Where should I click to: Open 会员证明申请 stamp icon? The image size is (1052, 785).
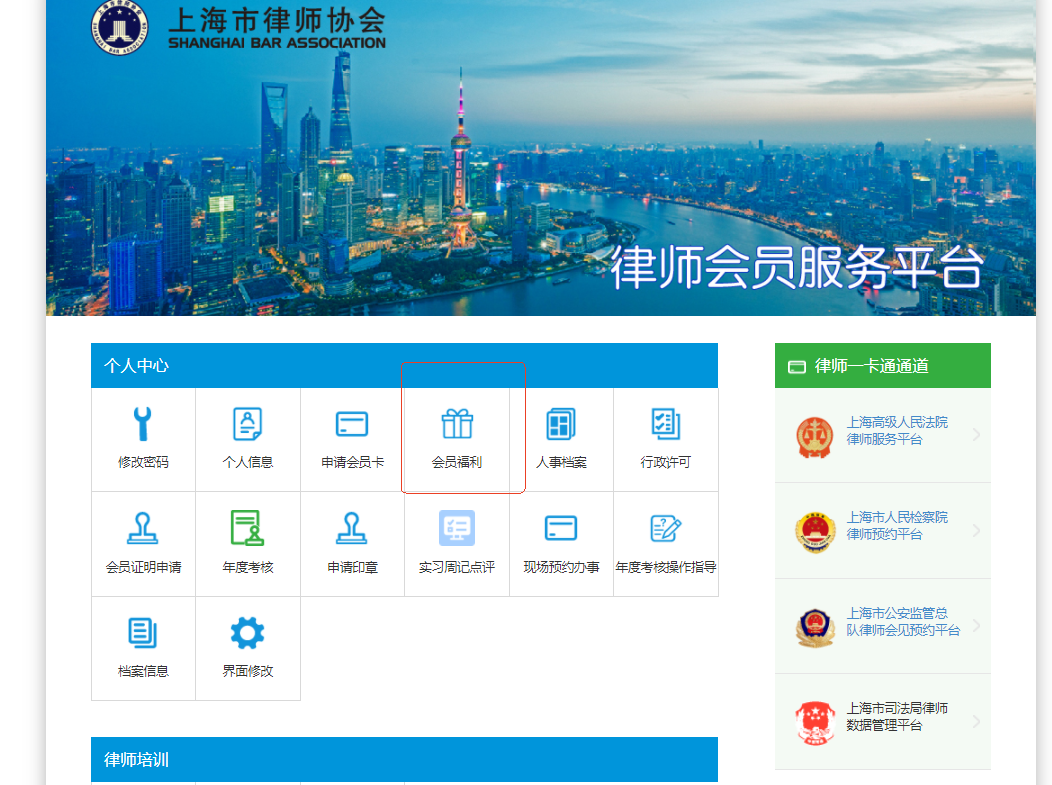click(143, 528)
